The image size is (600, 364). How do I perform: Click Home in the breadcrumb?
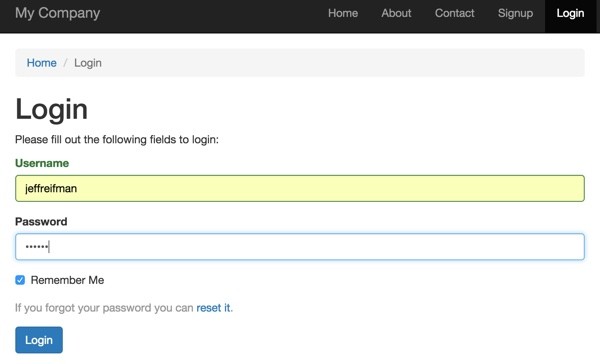click(41, 63)
